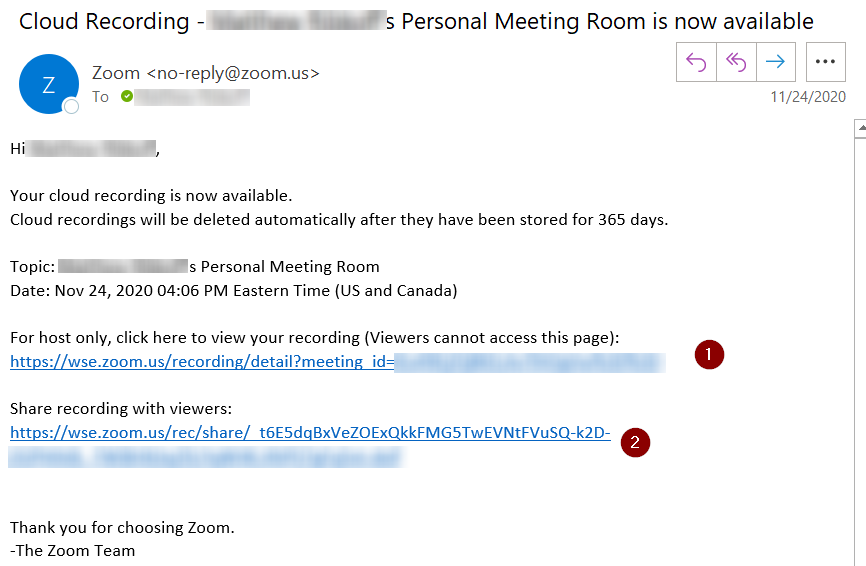Click the Cloud Recording email subject line

click(x=416, y=22)
